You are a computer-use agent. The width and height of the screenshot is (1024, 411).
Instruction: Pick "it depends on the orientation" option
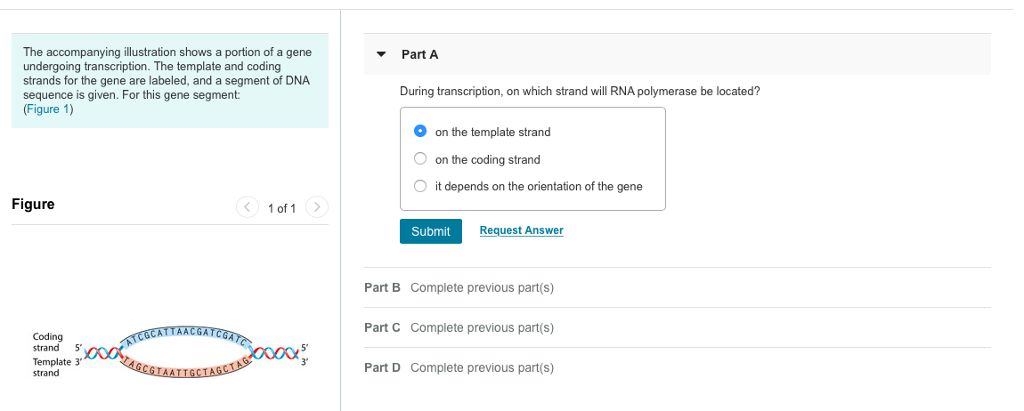click(421, 186)
